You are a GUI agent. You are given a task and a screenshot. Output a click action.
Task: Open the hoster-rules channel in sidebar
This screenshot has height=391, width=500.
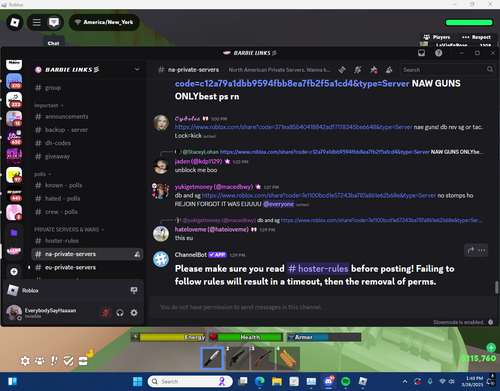87,241
